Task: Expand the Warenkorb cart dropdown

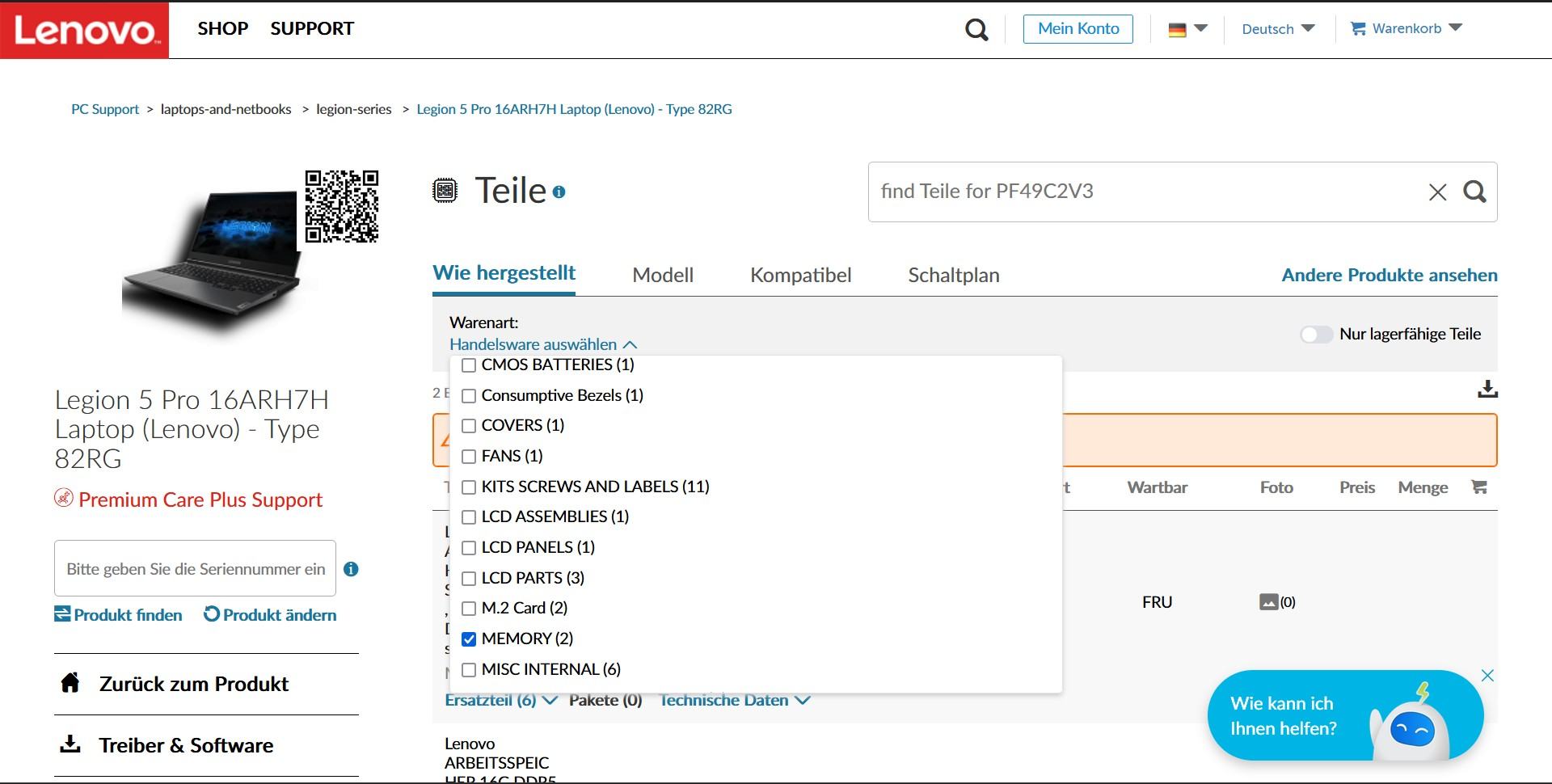Action: (x=1406, y=29)
